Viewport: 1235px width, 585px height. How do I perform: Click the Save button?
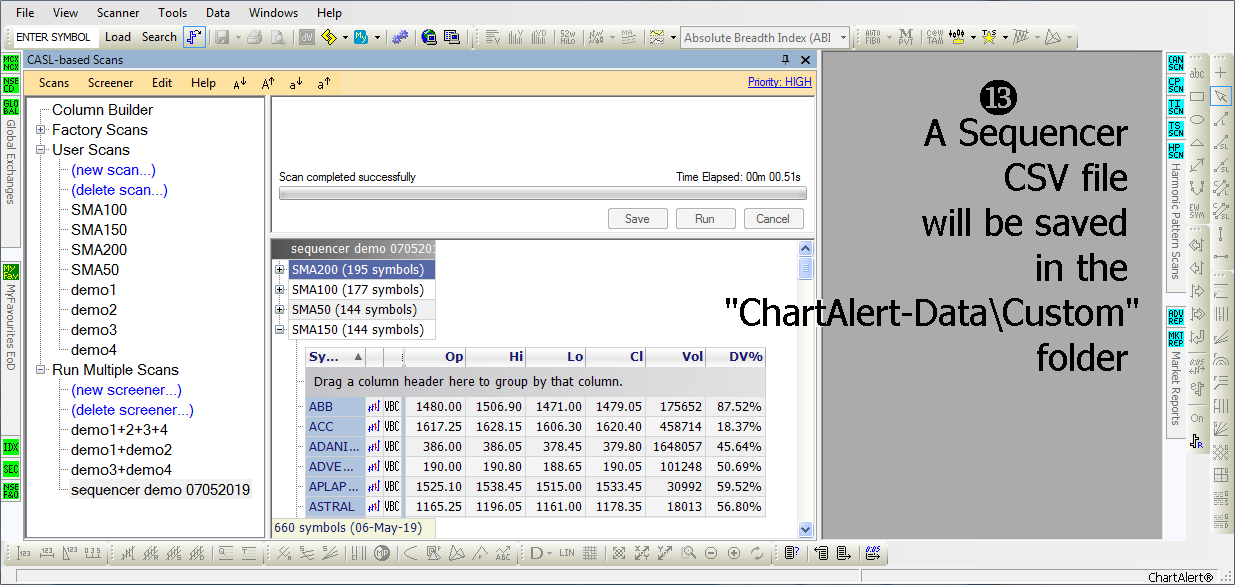click(637, 219)
